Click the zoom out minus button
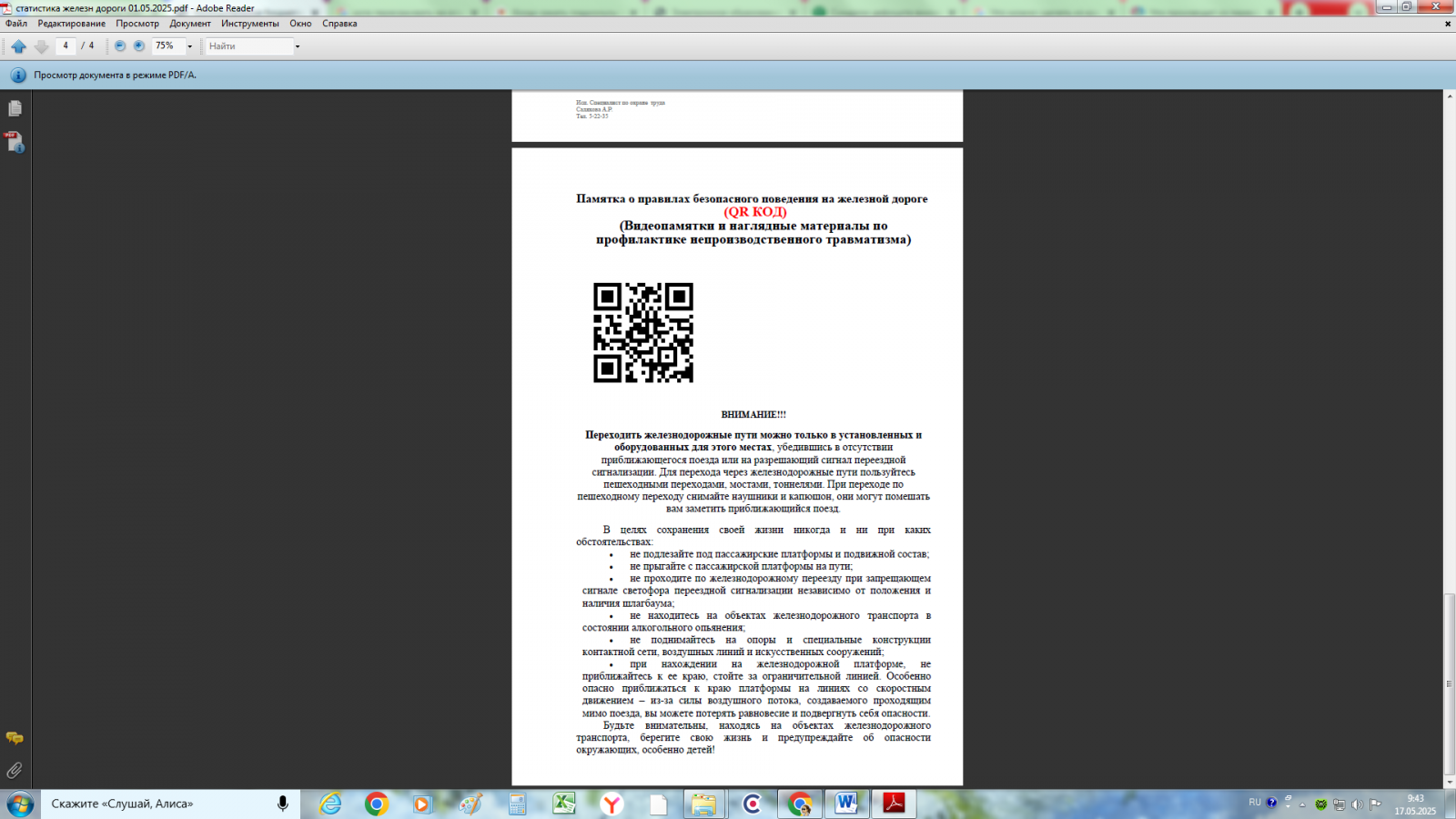Image resolution: width=1456 pixels, height=819 pixels. click(120, 46)
